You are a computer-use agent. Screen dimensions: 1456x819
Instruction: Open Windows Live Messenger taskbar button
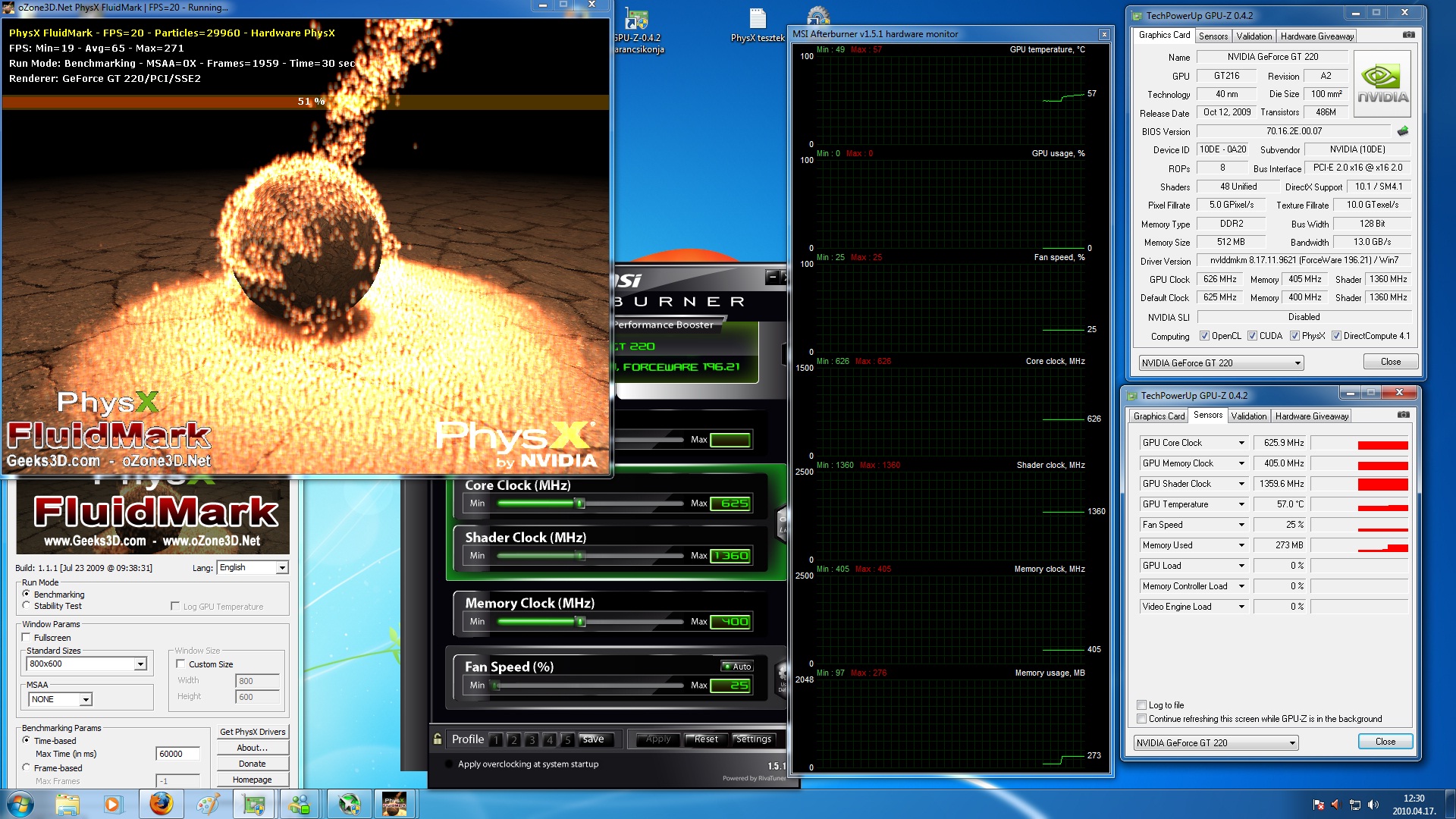[300, 804]
